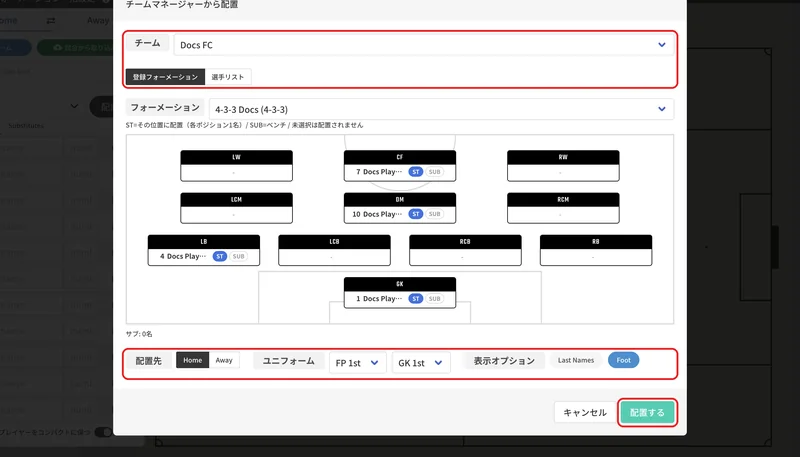This screenshot has width=800, height=457.
Task: Click the swap Home/Away arrows icon in background
Action: (51, 20)
